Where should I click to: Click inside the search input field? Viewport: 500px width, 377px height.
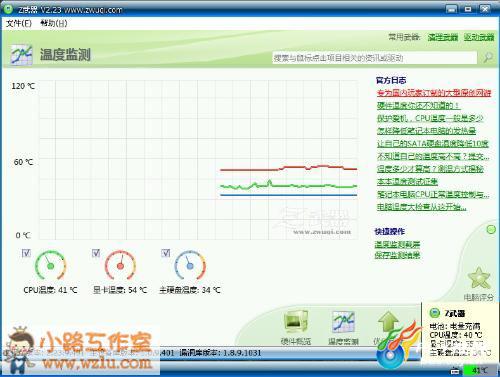(375, 58)
